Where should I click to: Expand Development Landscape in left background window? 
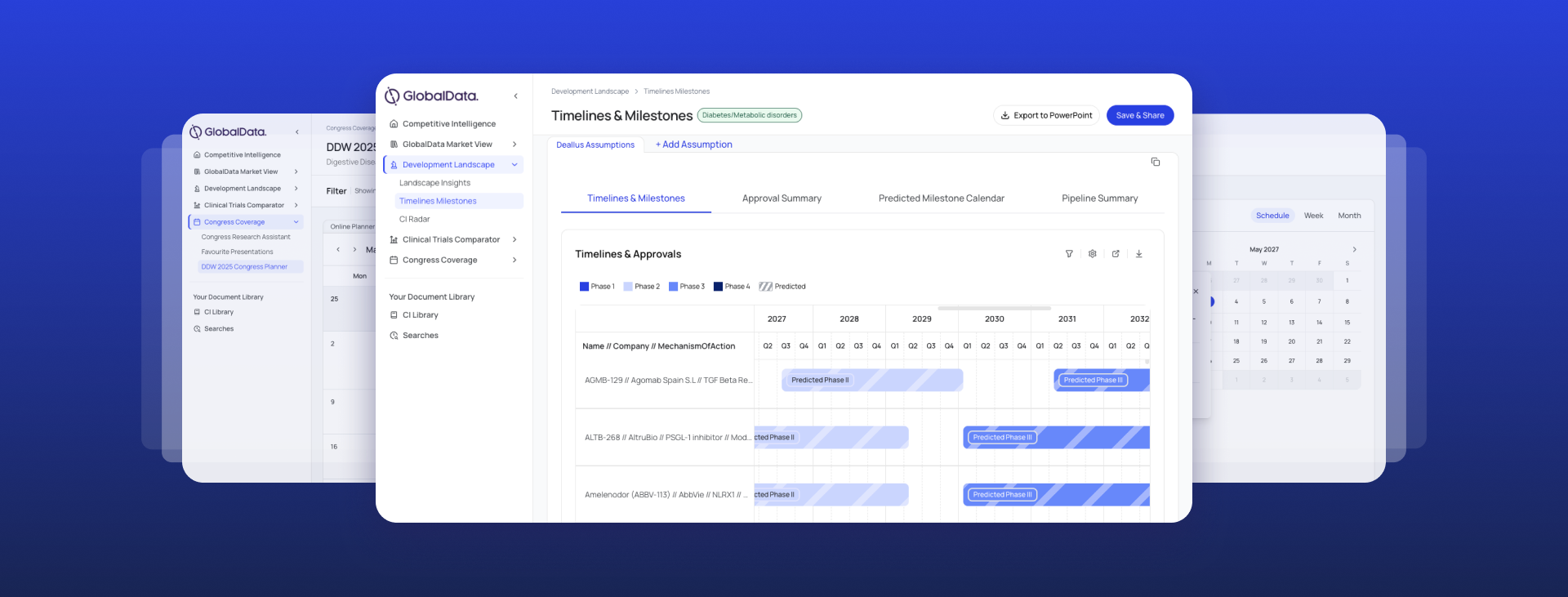point(296,189)
